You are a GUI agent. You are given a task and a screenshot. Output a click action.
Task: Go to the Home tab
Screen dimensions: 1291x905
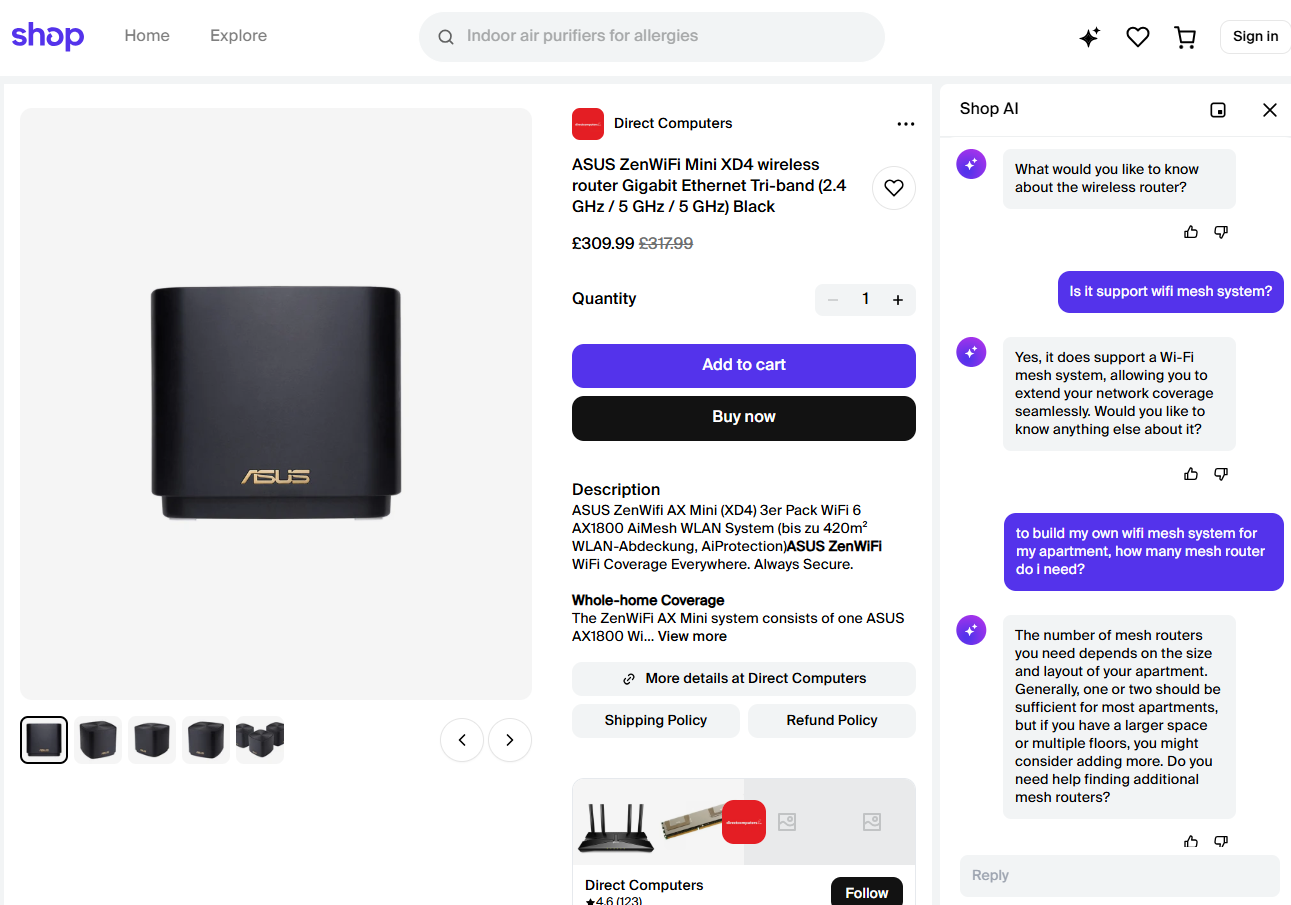(147, 36)
